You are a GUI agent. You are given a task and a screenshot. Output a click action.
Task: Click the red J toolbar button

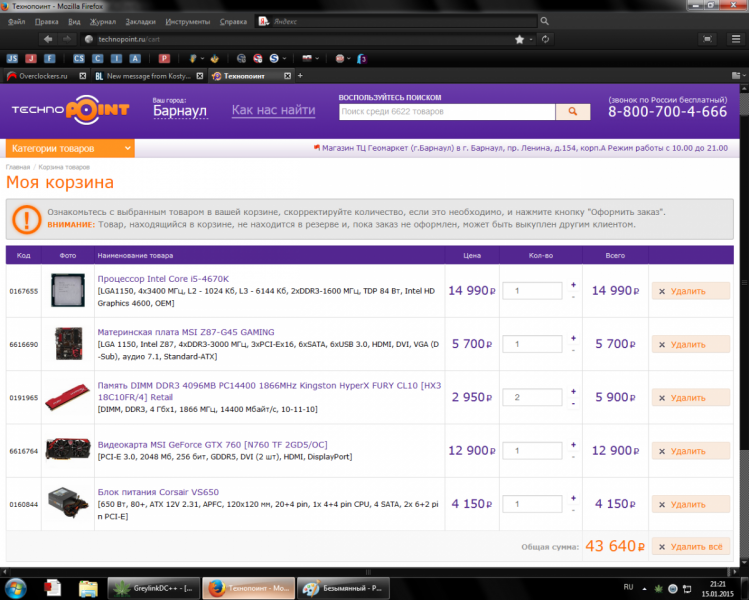[x=31, y=58]
